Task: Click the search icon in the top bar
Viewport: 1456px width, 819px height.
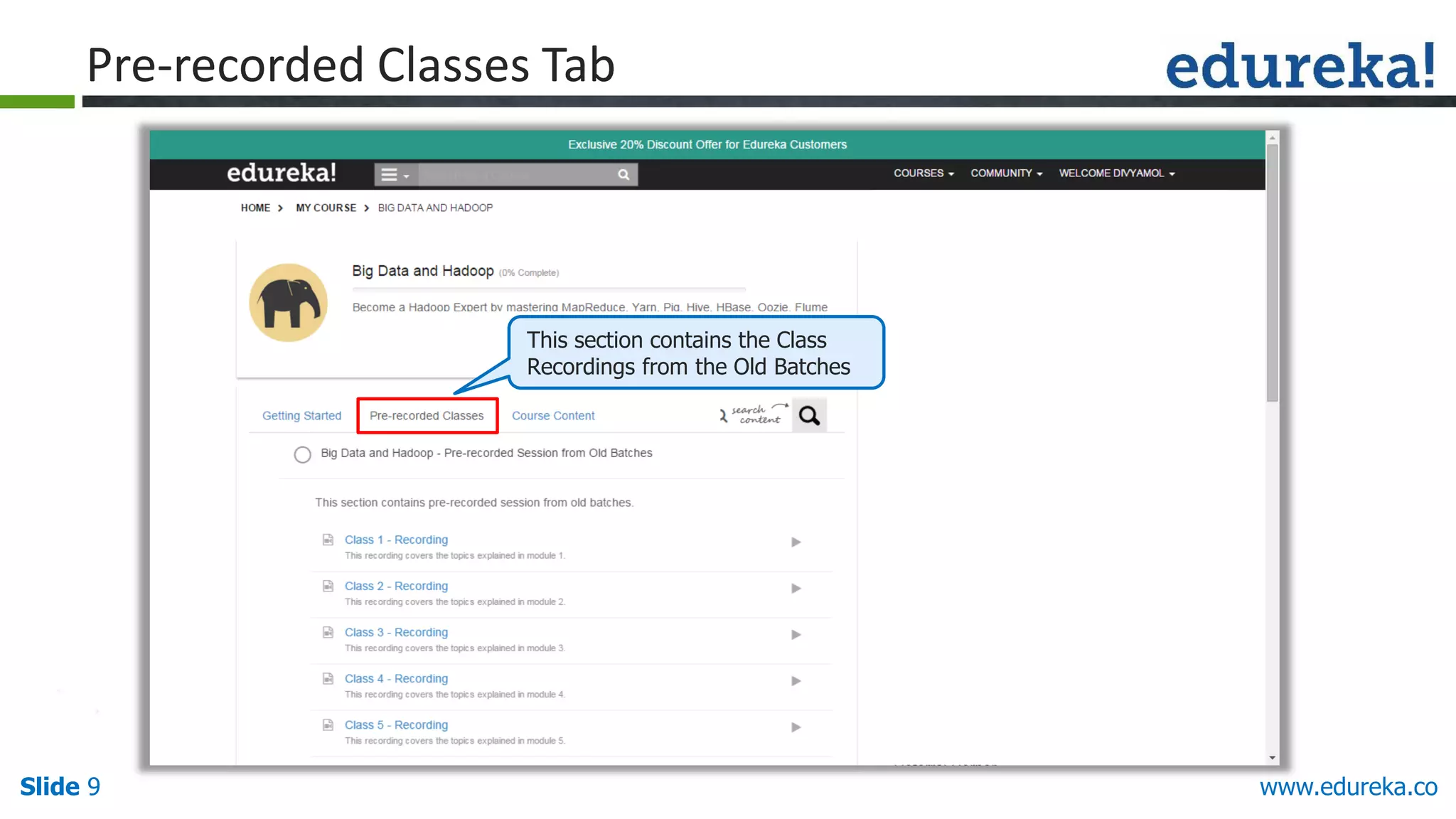Action: [x=623, y=174]
